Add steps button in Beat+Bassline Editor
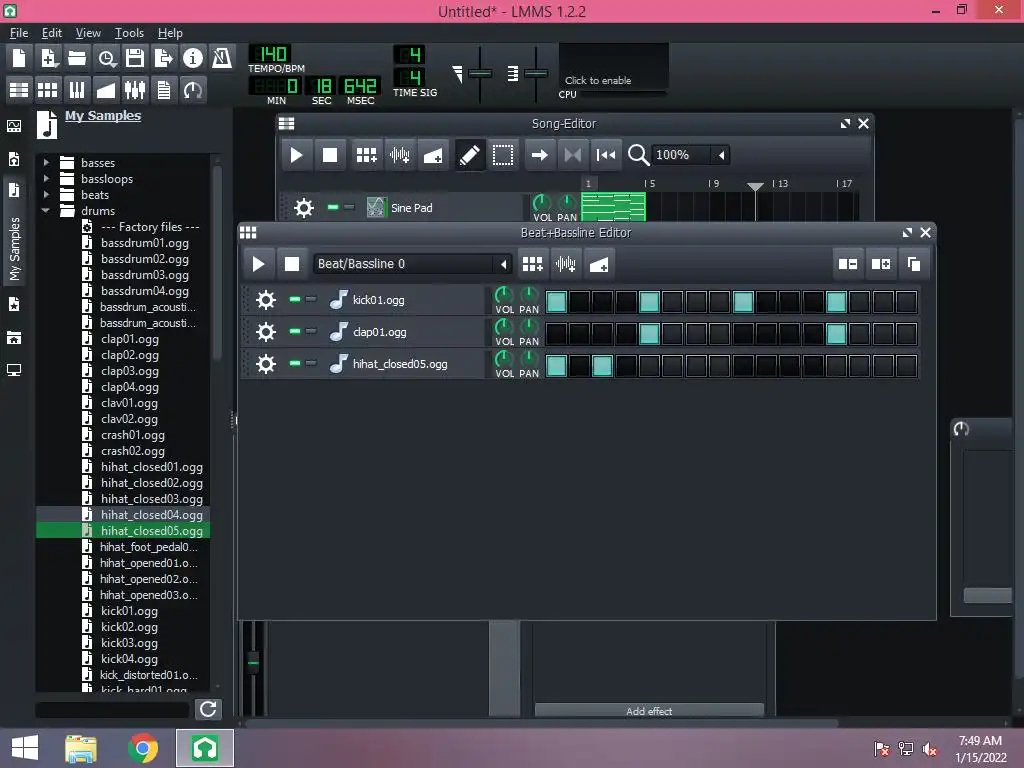1024x768 pixels. tap(881, 264)
